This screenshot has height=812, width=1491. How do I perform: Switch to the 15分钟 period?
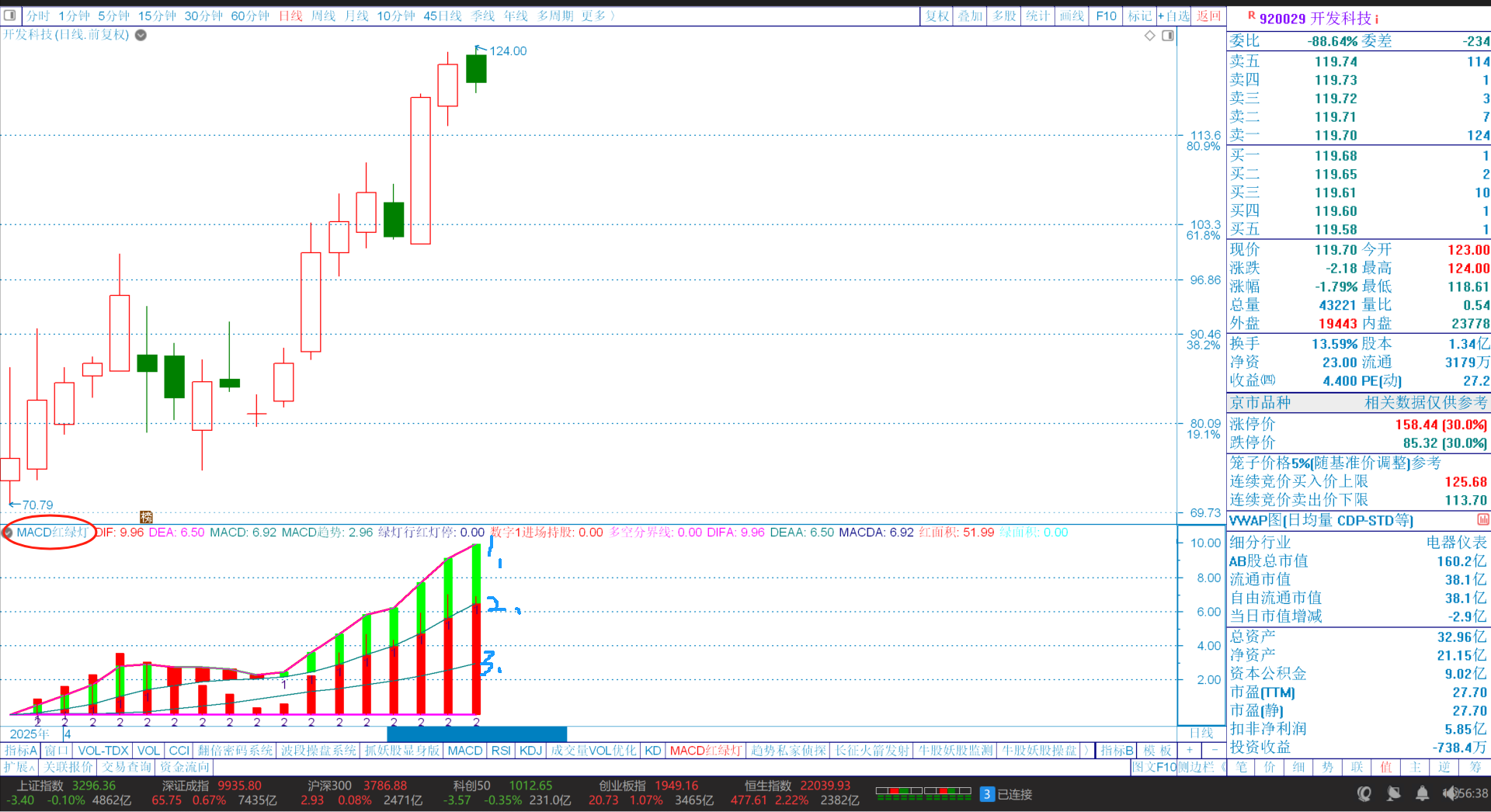pyautogui.click(x=157, y=16)
